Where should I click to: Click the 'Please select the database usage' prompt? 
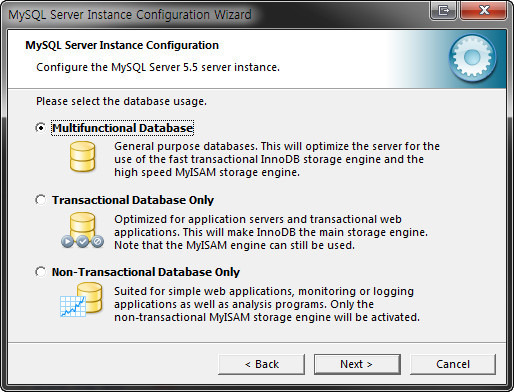tap(121, 101)
